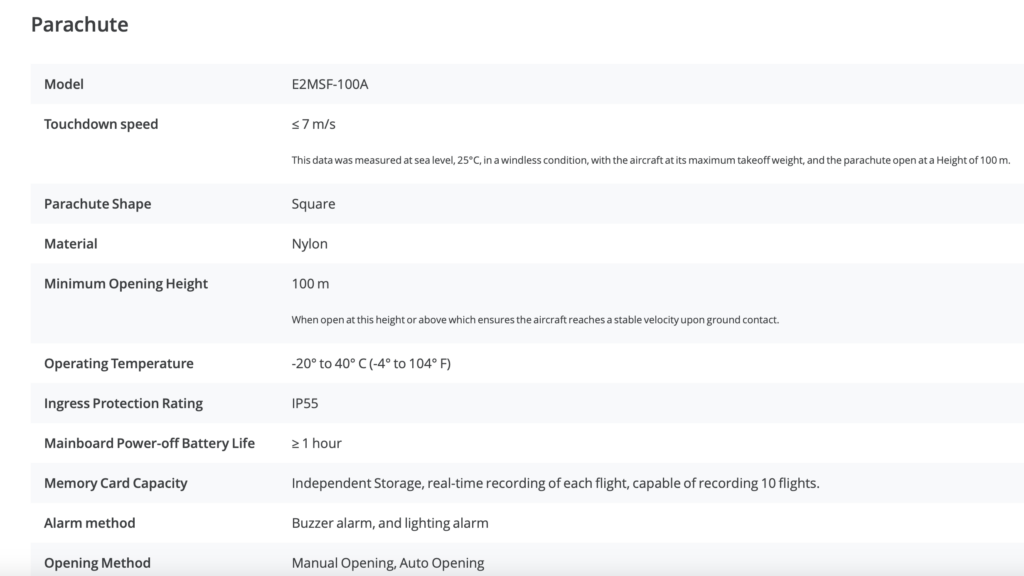Image resolution: width=1024 pixels, height=576 pixels.
Task: Click the stable velocity footnote text
Action: [535, 320]
